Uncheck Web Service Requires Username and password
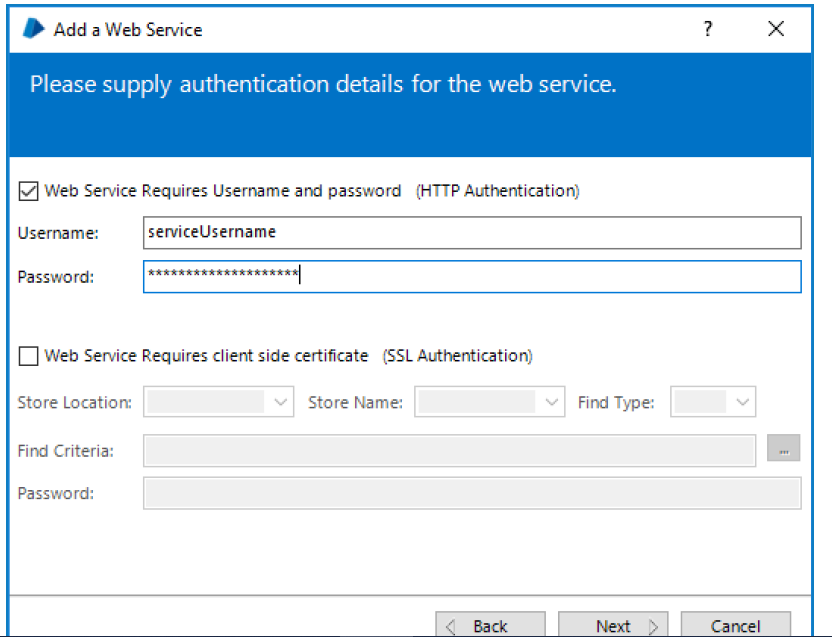 pos(28,190)
